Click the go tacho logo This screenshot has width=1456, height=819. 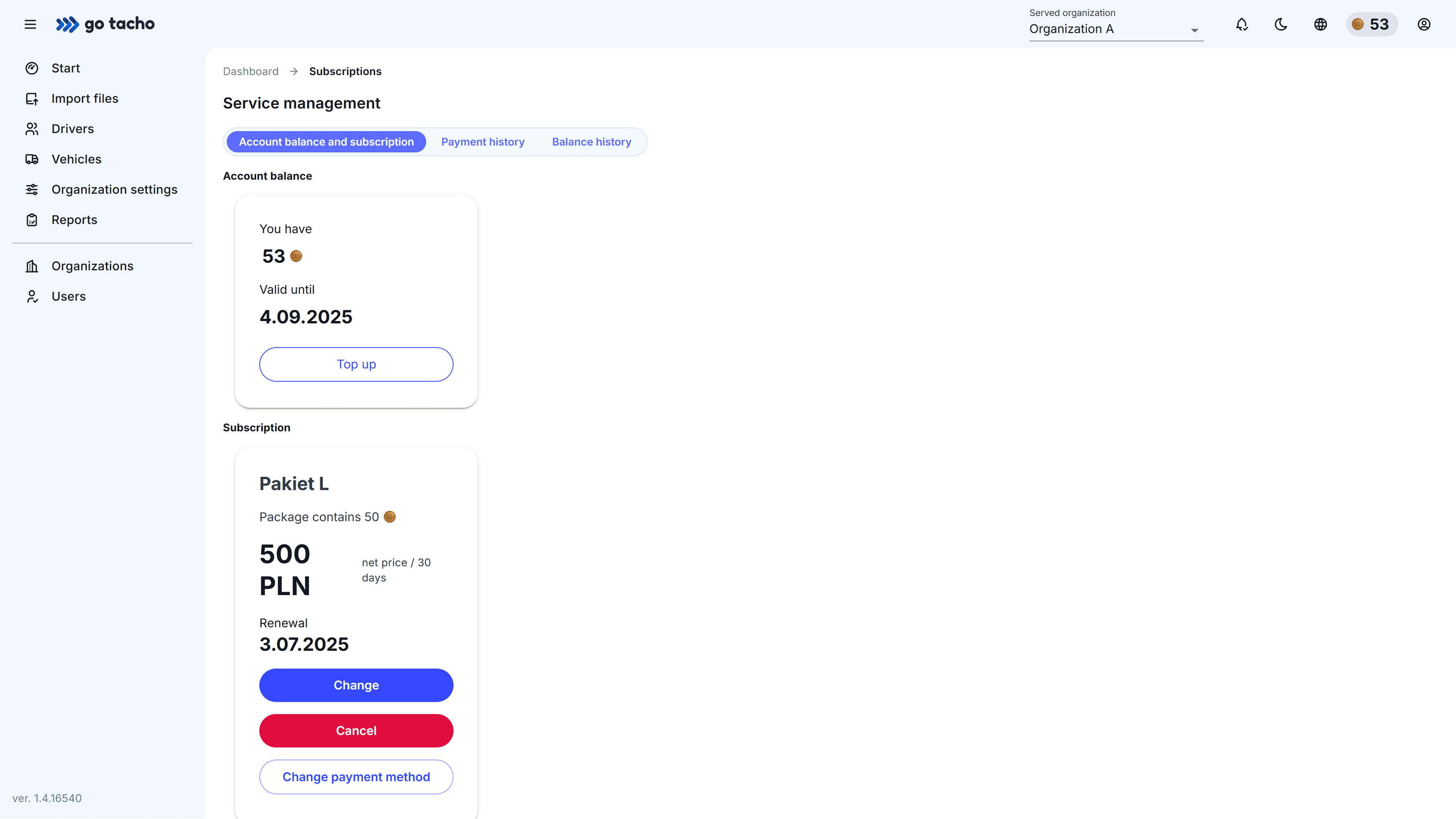[105, 24]
